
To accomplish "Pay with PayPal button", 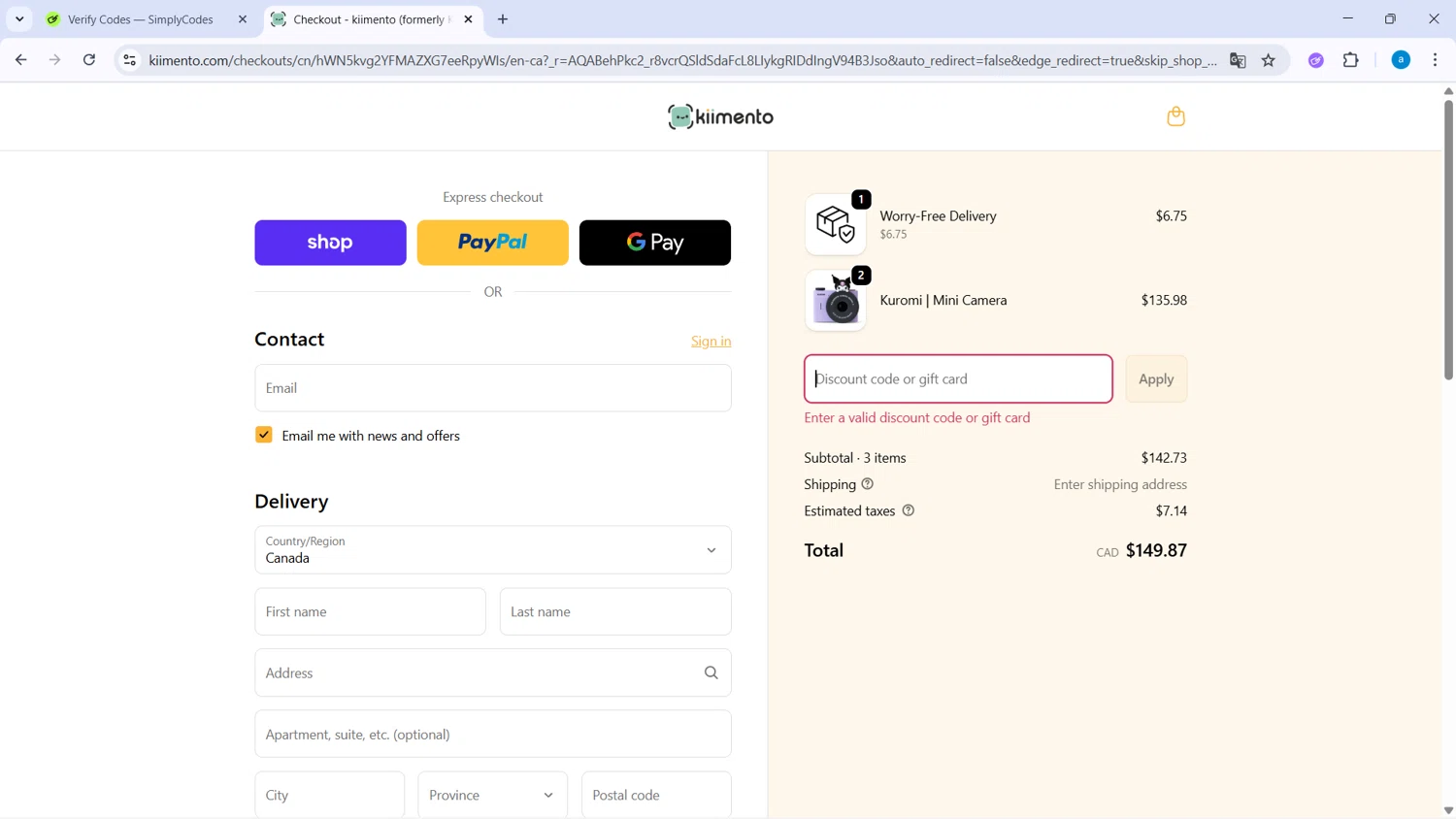I will (493, 243).
